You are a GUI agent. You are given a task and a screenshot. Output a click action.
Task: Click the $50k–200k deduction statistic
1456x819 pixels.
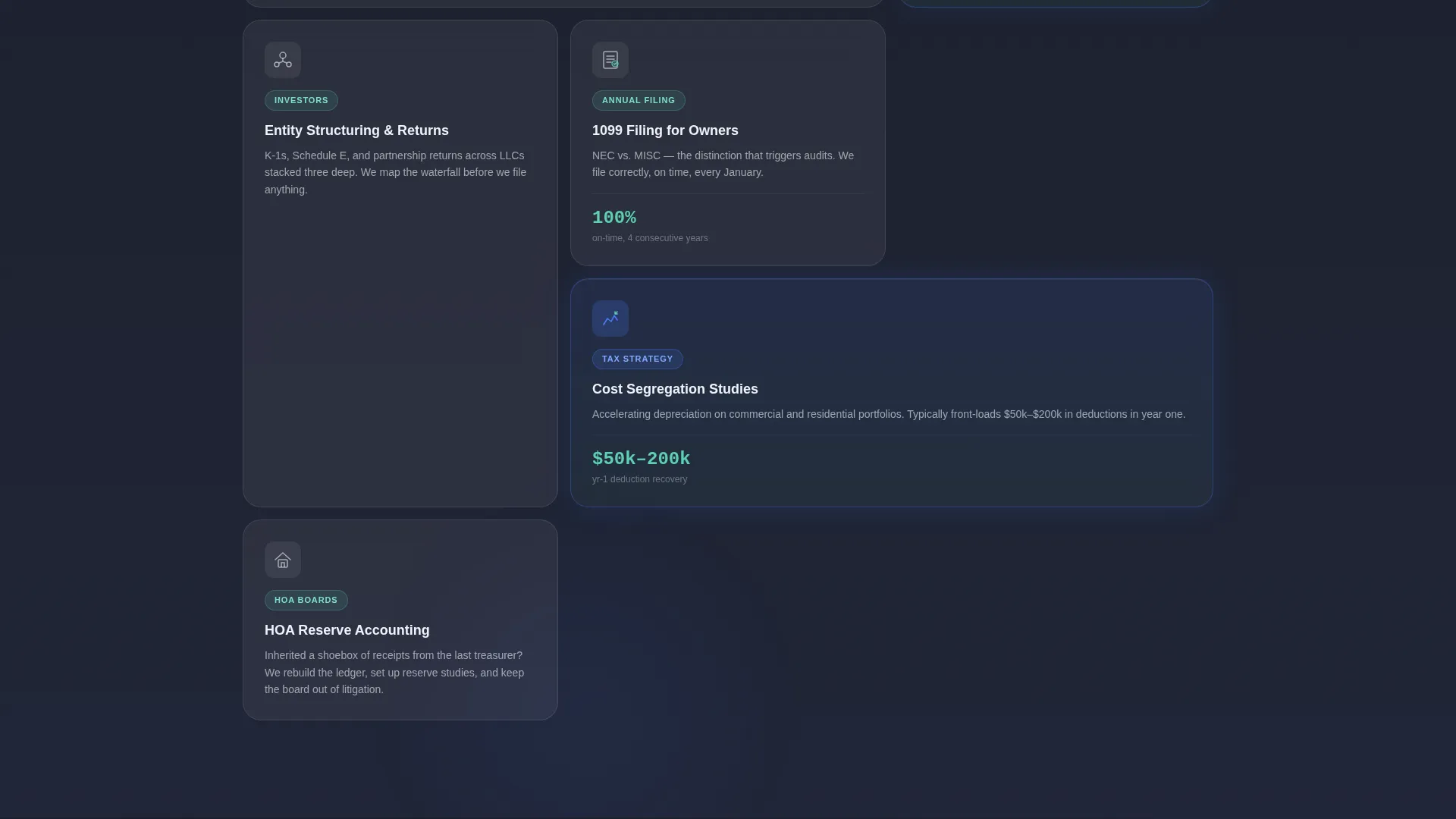pos(642,459)
